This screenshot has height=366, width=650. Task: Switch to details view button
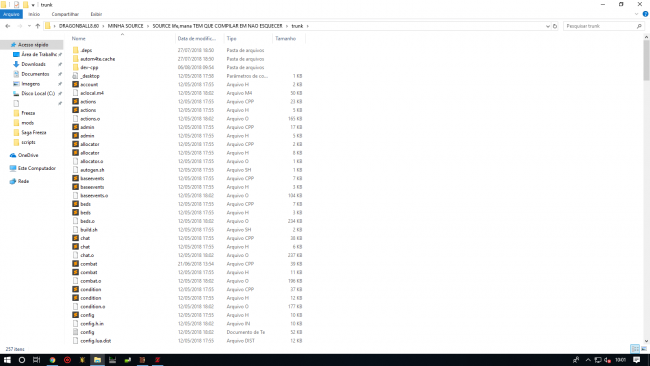point(635,349)
